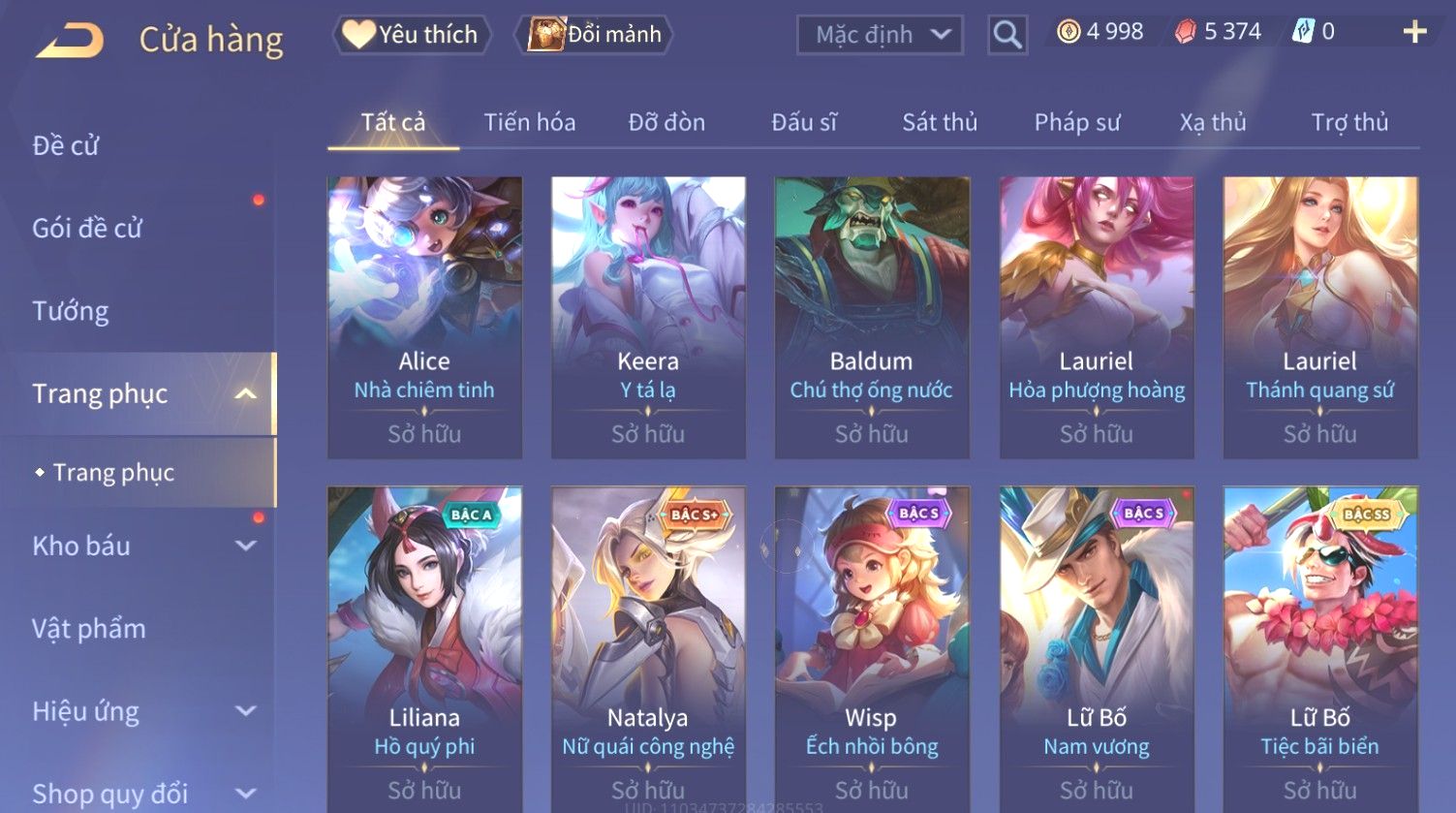The height and width of the screenshot is (813, 1456).
Task: Open Yêu thích heart favorites
Action: [411, 35]
